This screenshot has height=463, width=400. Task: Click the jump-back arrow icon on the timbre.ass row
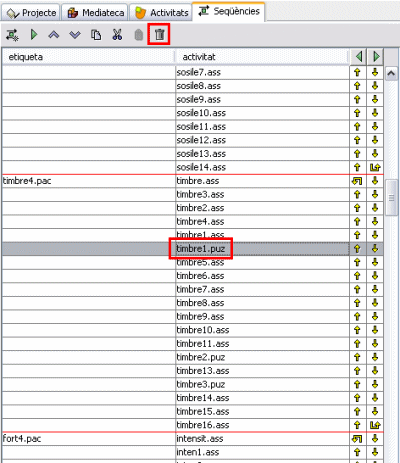point(357,181)
